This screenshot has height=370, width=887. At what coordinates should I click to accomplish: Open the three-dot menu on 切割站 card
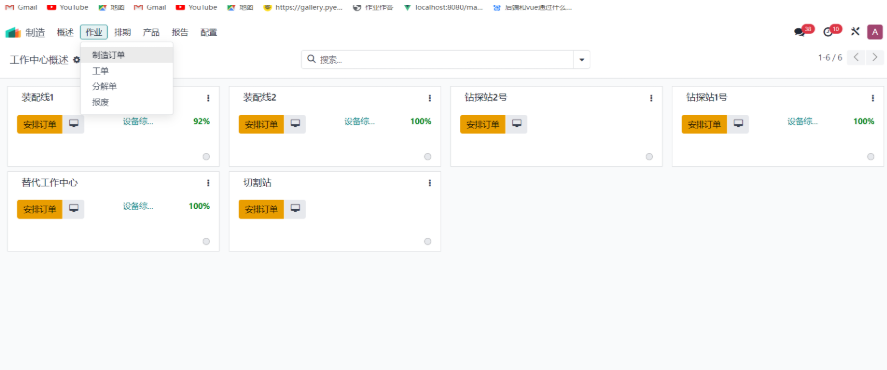pyautogui.click(x=430, y=183)
